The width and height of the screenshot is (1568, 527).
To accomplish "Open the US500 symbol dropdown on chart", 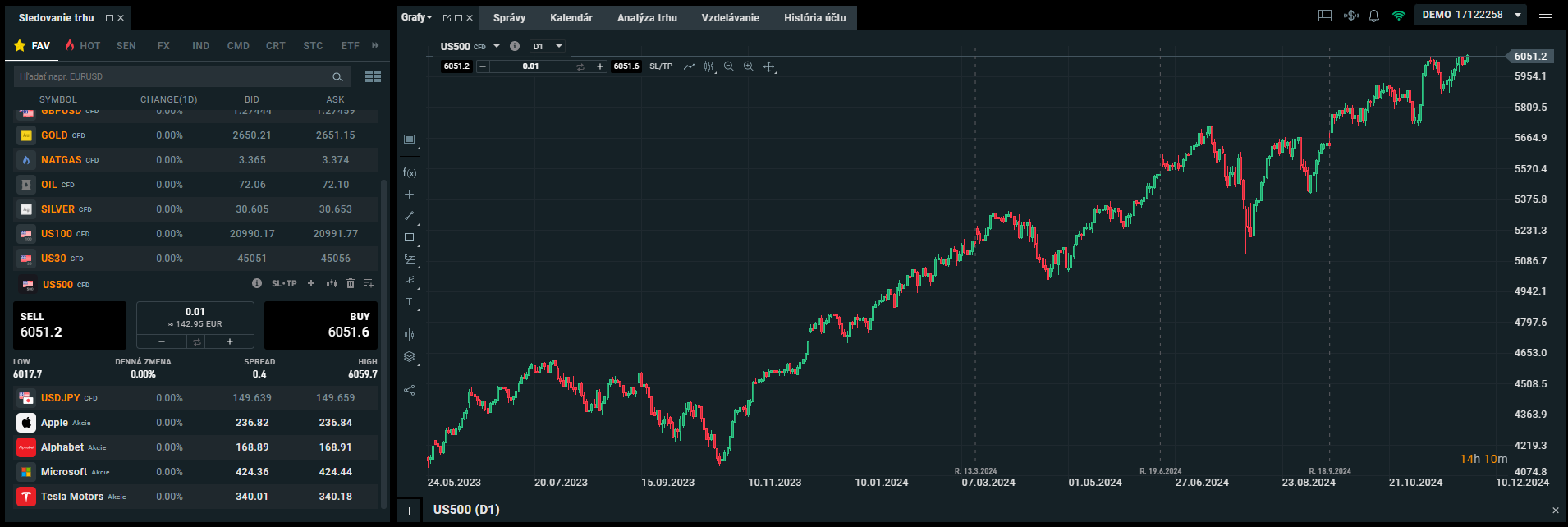I will (x=497, y=47).
